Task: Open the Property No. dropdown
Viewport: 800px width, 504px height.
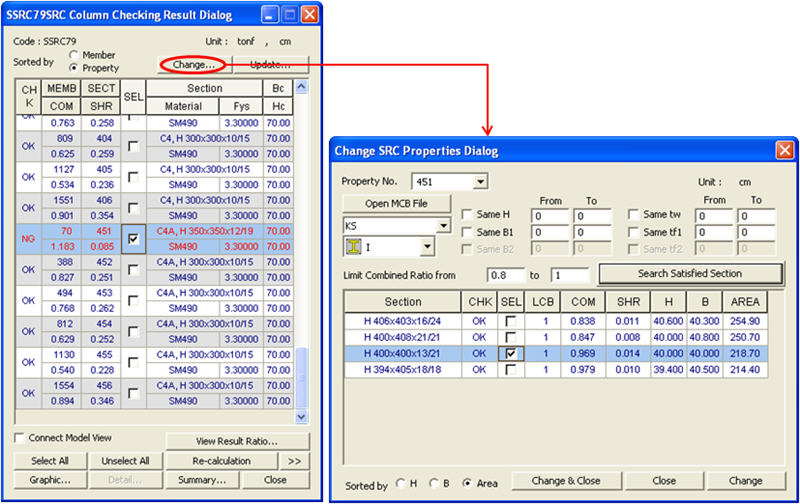Action: [481, 182]
